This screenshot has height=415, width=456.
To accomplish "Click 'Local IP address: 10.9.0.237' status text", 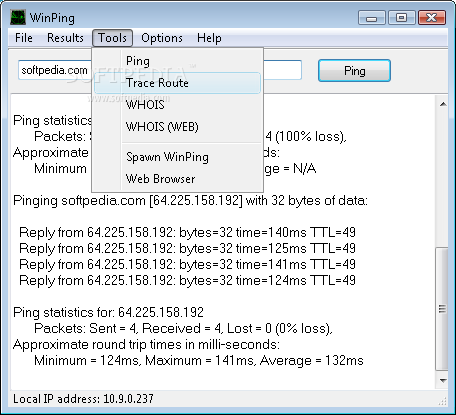I will point(83,399).
